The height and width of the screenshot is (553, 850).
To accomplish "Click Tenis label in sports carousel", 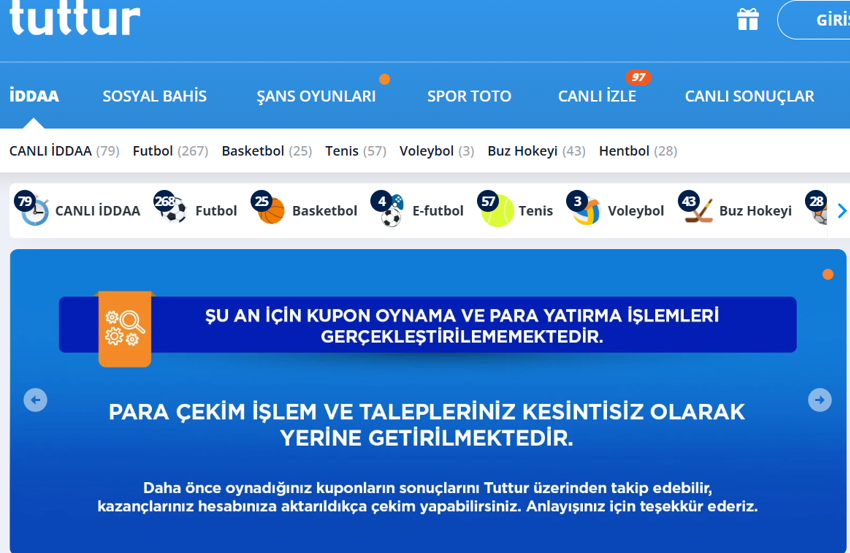I will point(536,211).
